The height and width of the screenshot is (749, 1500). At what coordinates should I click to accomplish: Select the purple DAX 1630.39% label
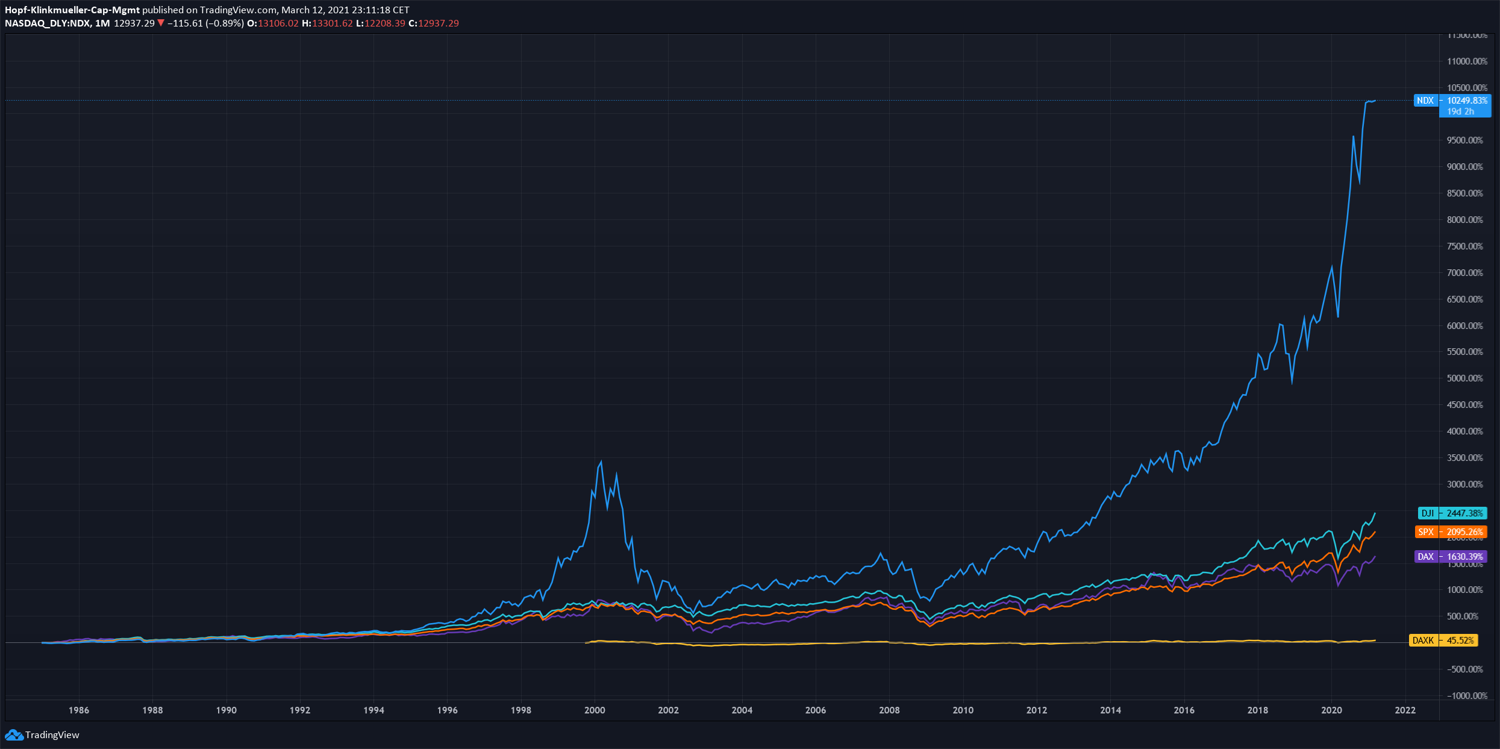1451,557
